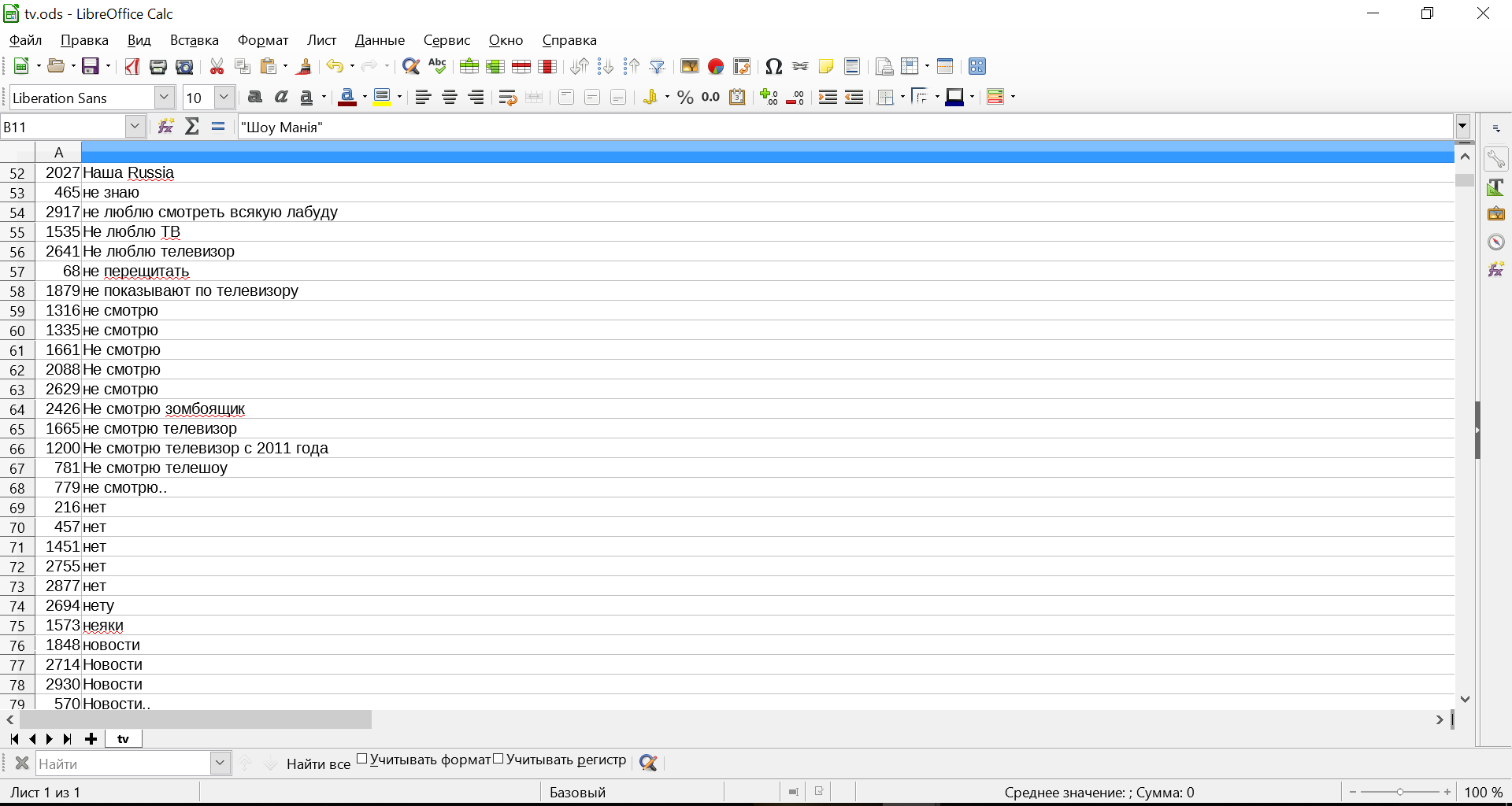Click the Sum sigma icon
The height and width of the screenshot is (806, 1512).
(x=192, y=127)
